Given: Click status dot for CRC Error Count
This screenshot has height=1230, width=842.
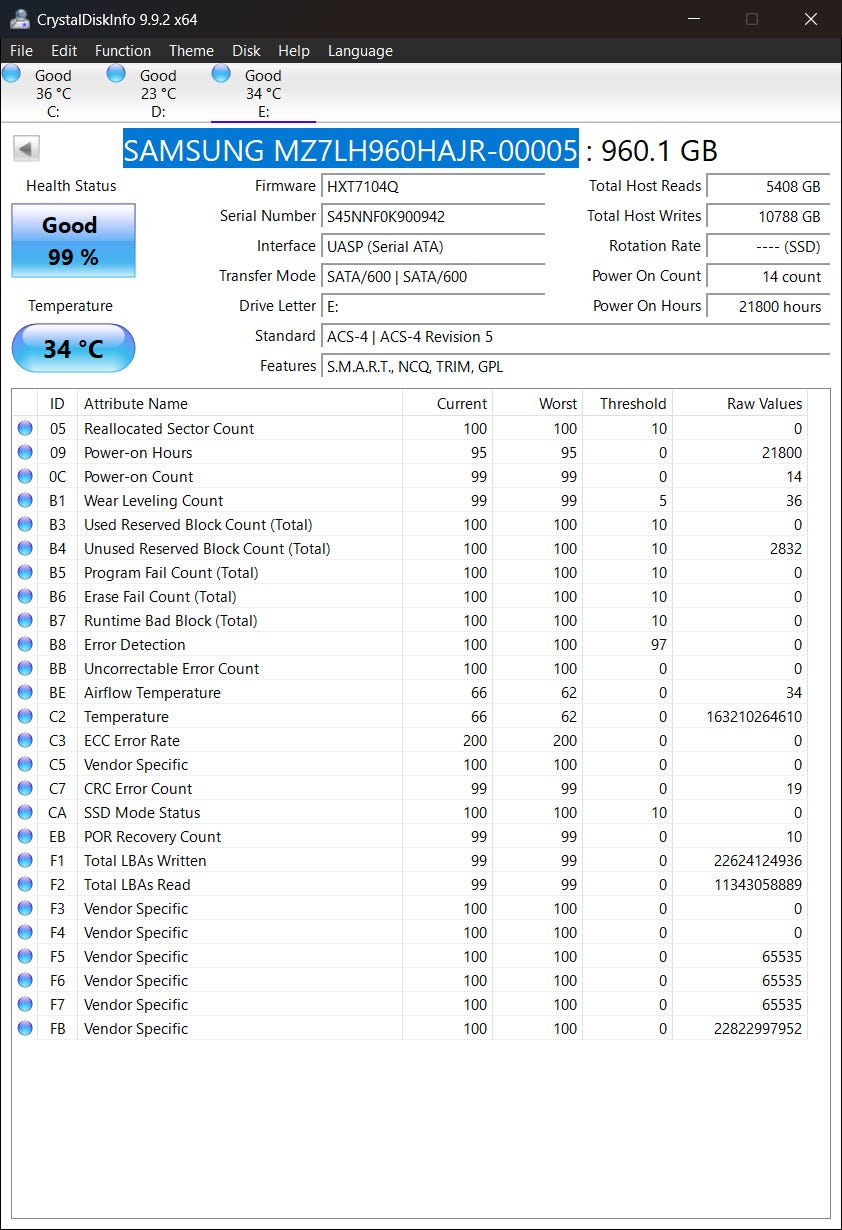Looking at the screenshot, I should [25, 789].
